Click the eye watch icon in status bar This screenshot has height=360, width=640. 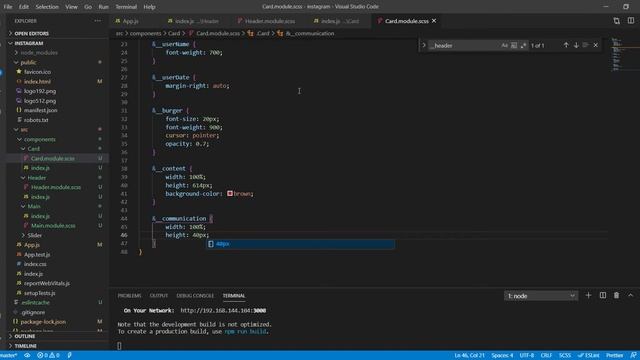pyautogui.click(x=27, y=356)
